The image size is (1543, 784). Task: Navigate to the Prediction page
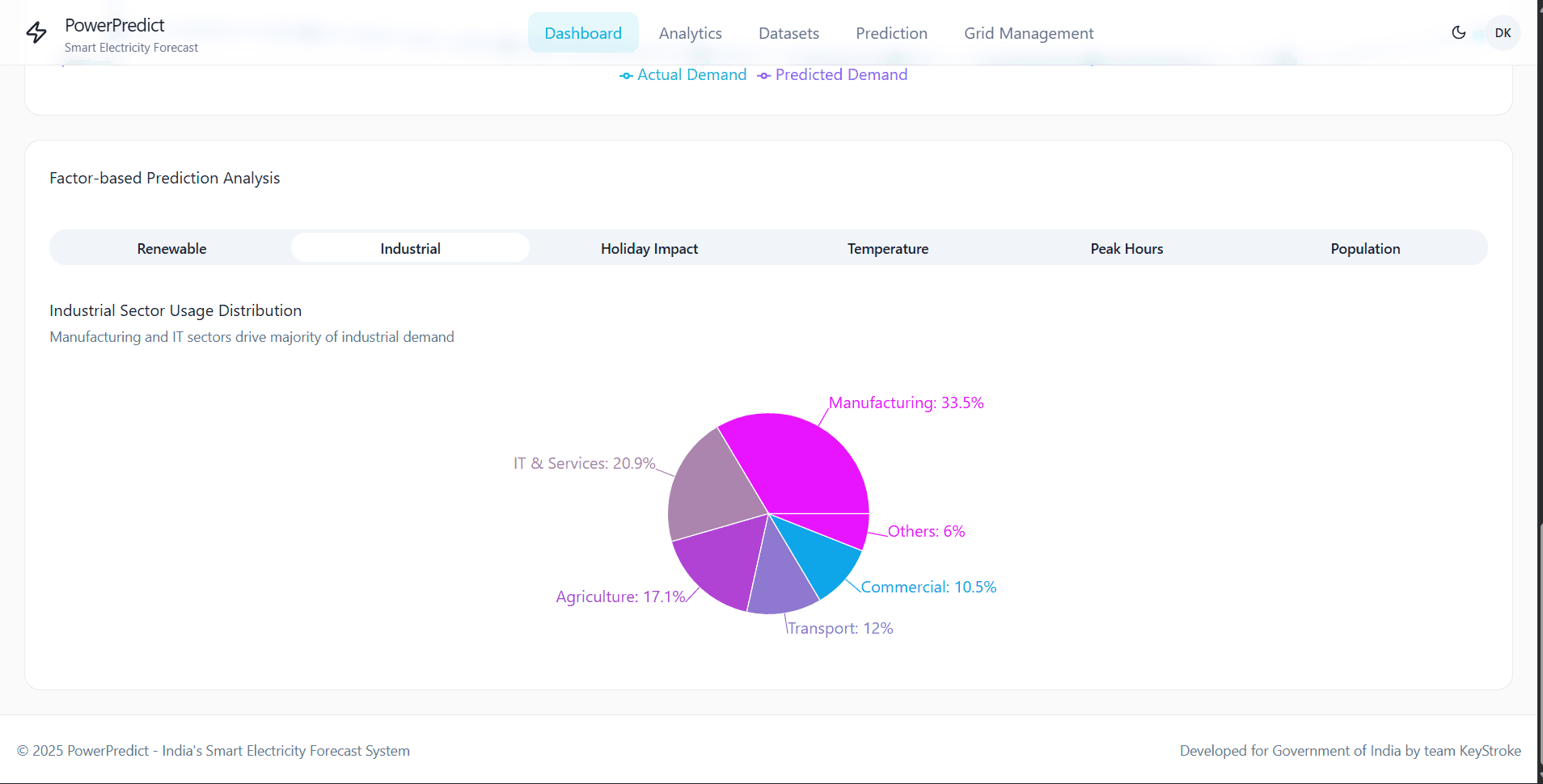coord(891,33)
